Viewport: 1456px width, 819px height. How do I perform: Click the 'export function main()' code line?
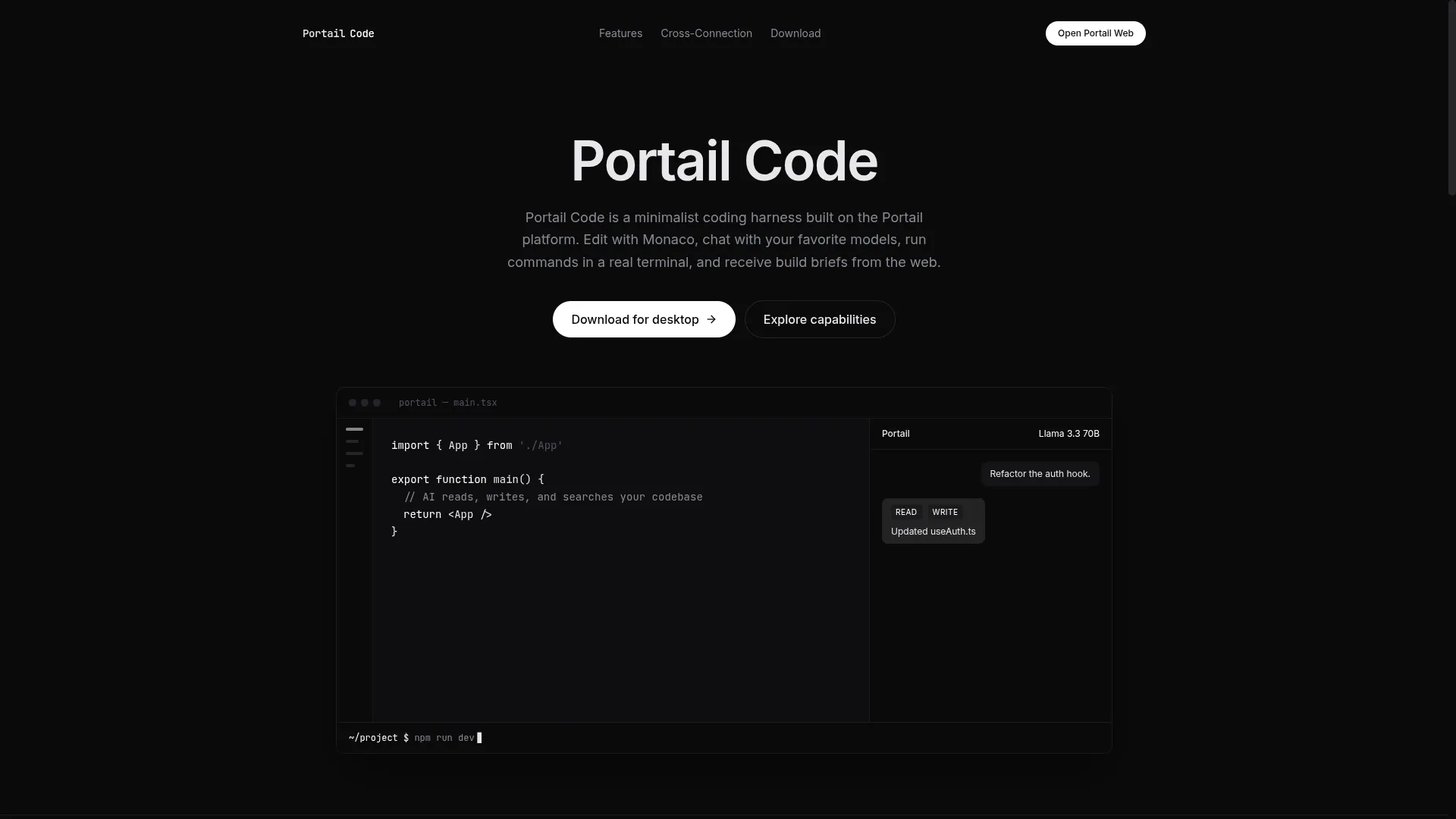pos(468,479)
